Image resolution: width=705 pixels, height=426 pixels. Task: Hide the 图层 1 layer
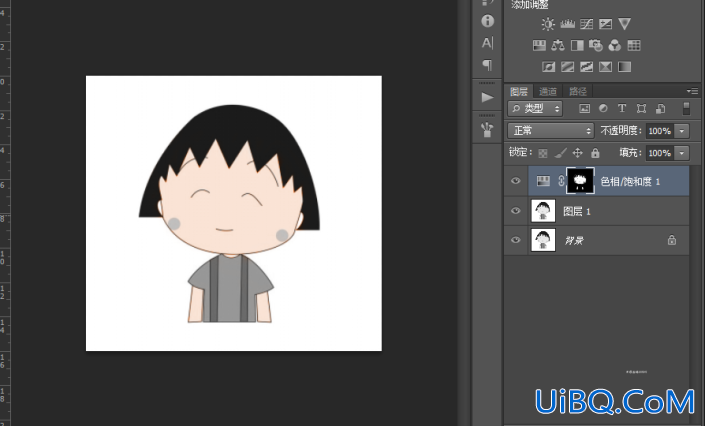pyautogui.click(x=516, y=211)
